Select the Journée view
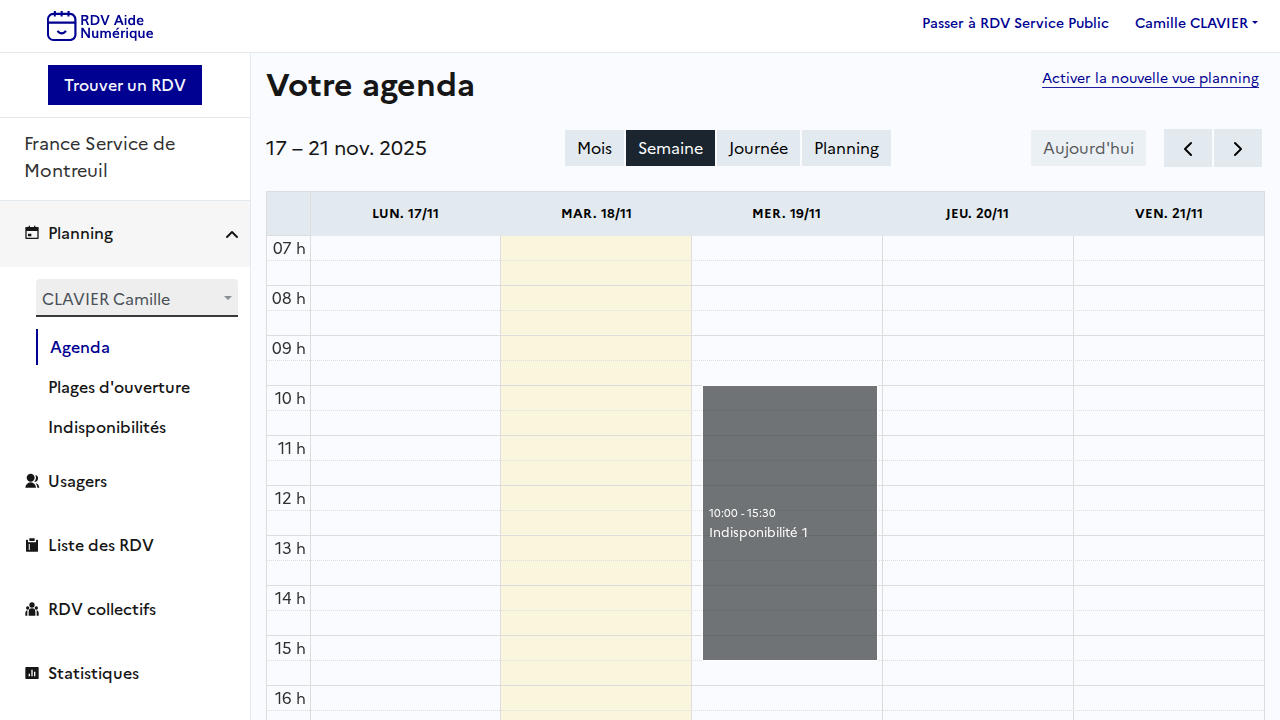 (758, 148)
